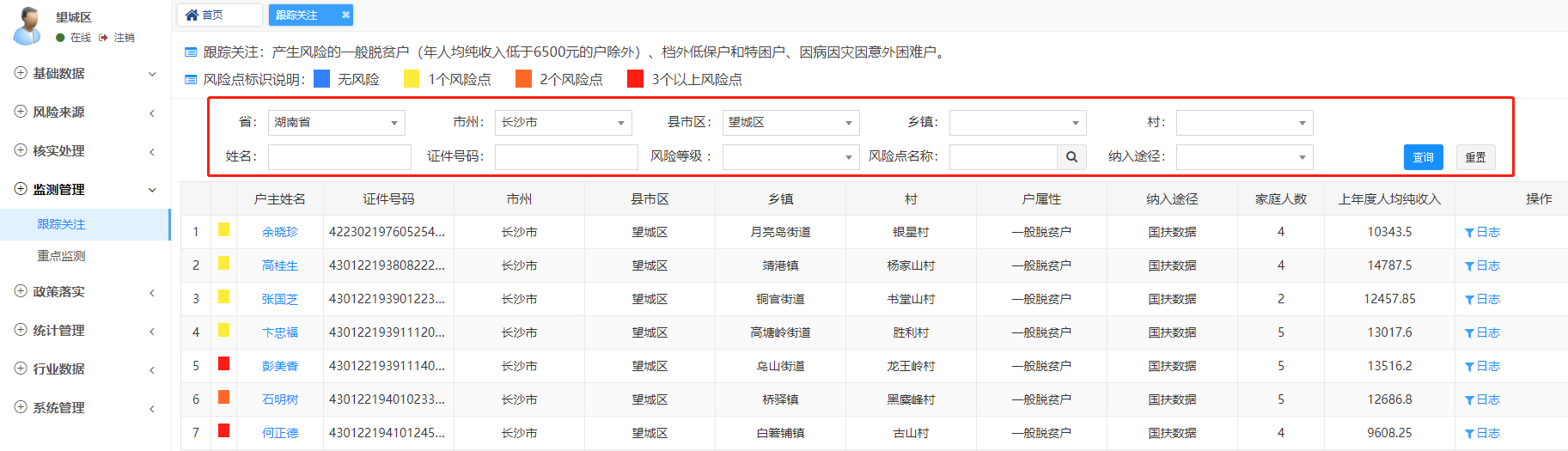Click the red 3个以上风险点 legend swatch
The height and width of the screenshot is (451, 1568).
(x=635, y=79)
